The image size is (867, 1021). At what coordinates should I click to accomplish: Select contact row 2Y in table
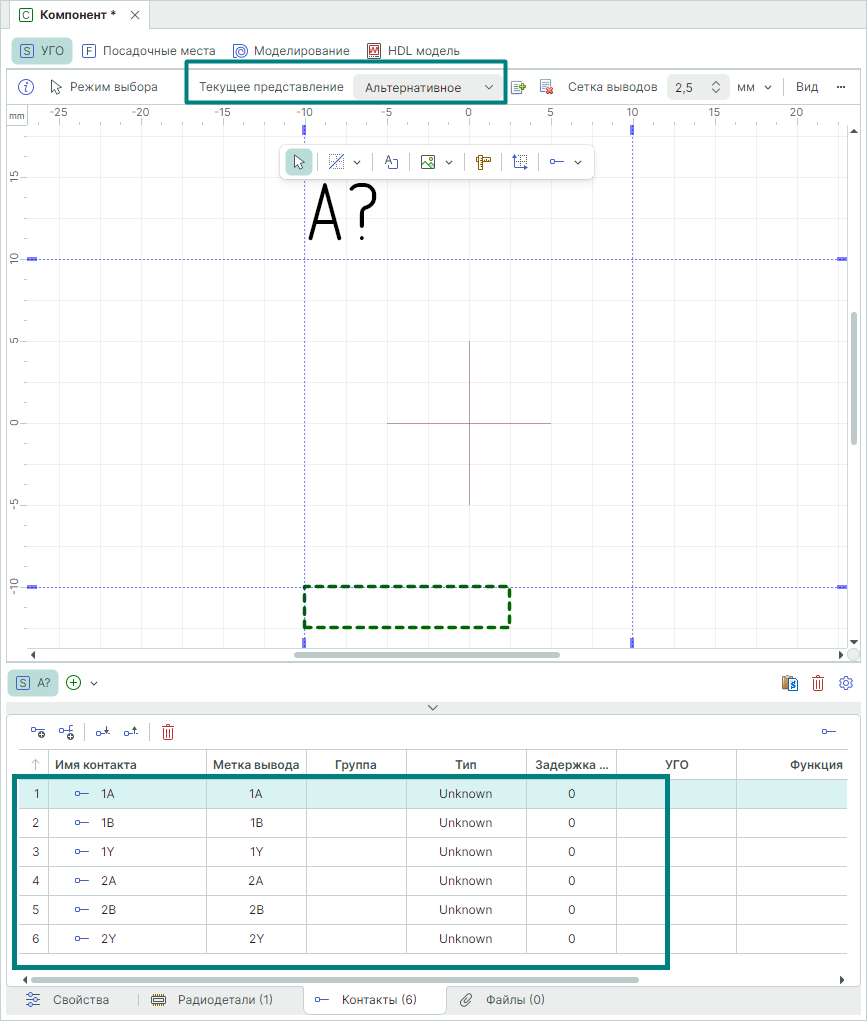point(111,939)
